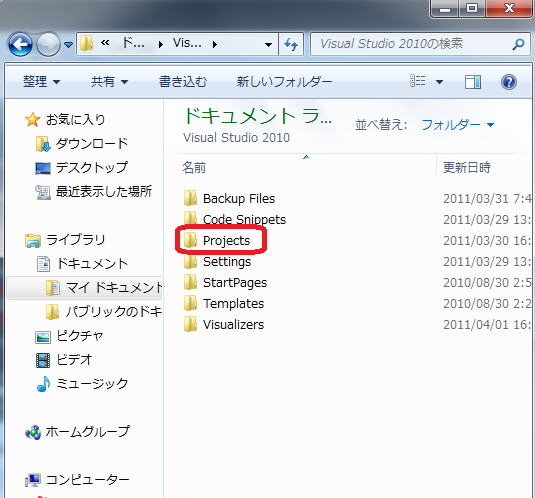Click the star icon beside お気に入り
This screenshot has height=498, width=535.
pos(32,119)
